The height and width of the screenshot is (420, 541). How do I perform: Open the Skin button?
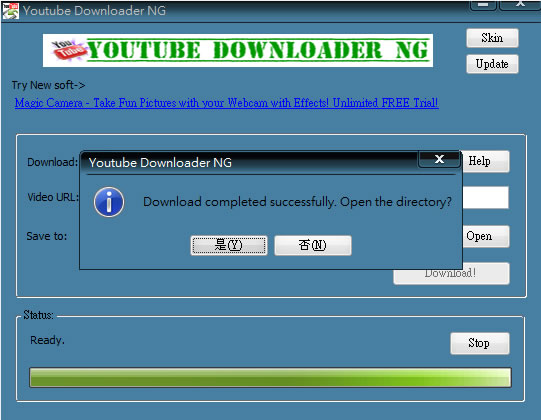[492, 38]
